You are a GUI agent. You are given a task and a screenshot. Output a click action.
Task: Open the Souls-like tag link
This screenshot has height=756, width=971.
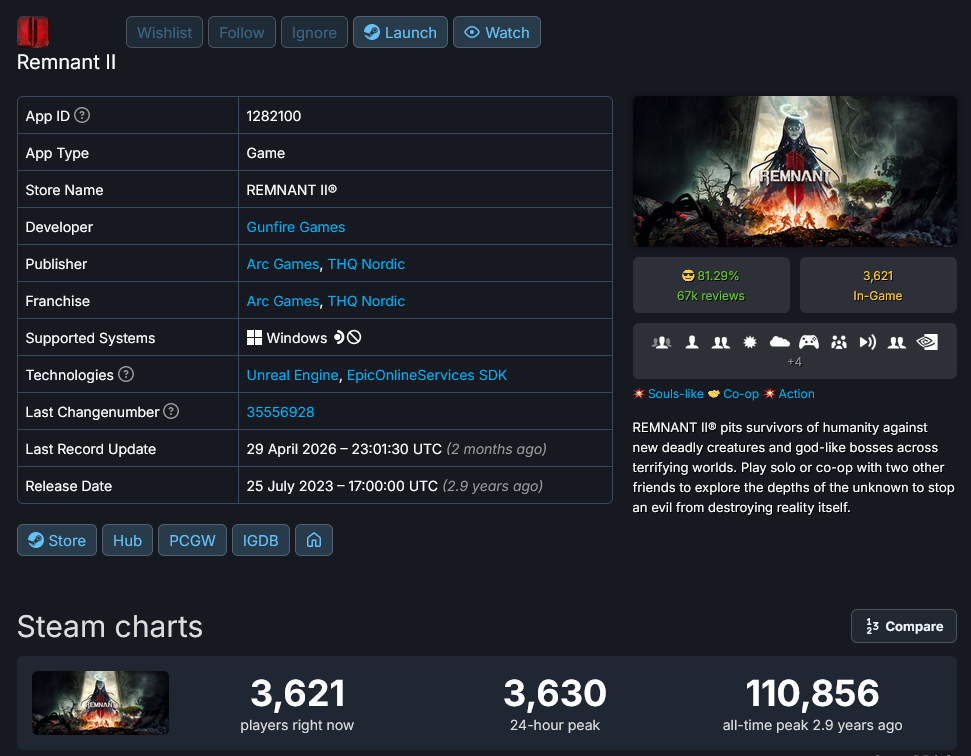tap(676, 394)
